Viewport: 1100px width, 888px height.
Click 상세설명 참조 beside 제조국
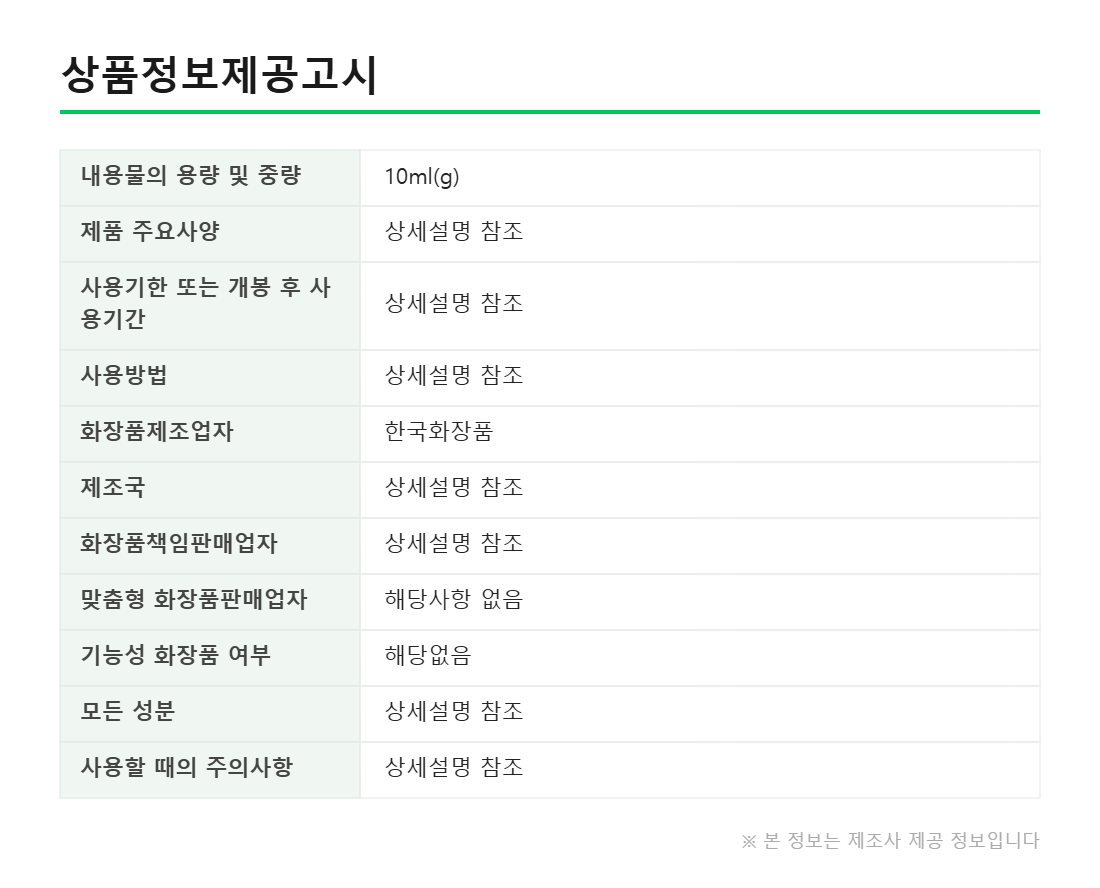(454, 487)
